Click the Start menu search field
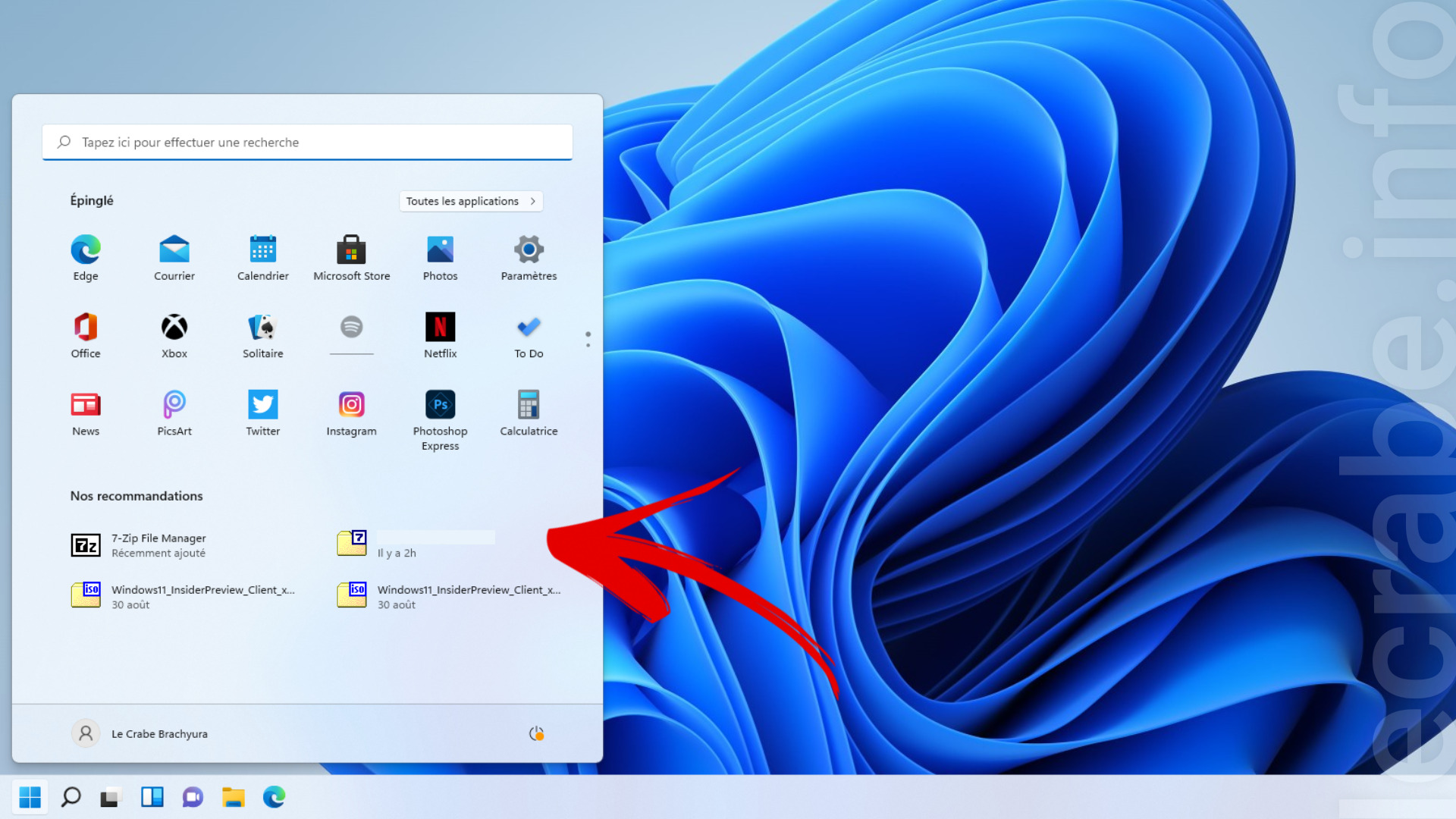This screenshot has height=819, width=1456. point(307,142)
